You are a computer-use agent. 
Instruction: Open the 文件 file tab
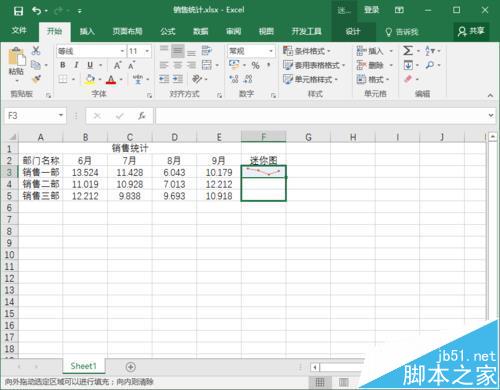(19, 31)
